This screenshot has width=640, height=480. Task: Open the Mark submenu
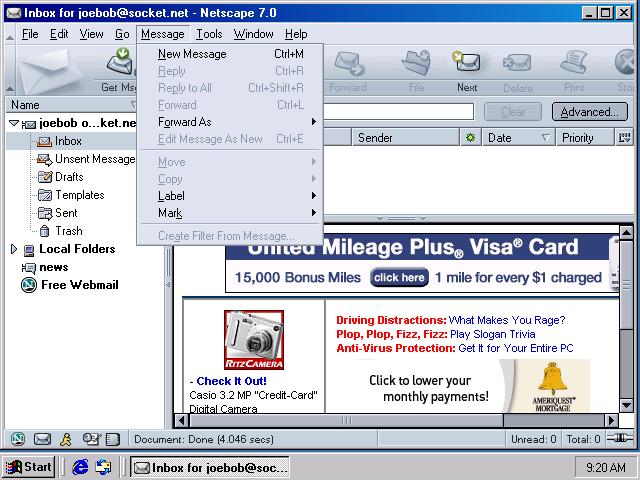(230, 213)
